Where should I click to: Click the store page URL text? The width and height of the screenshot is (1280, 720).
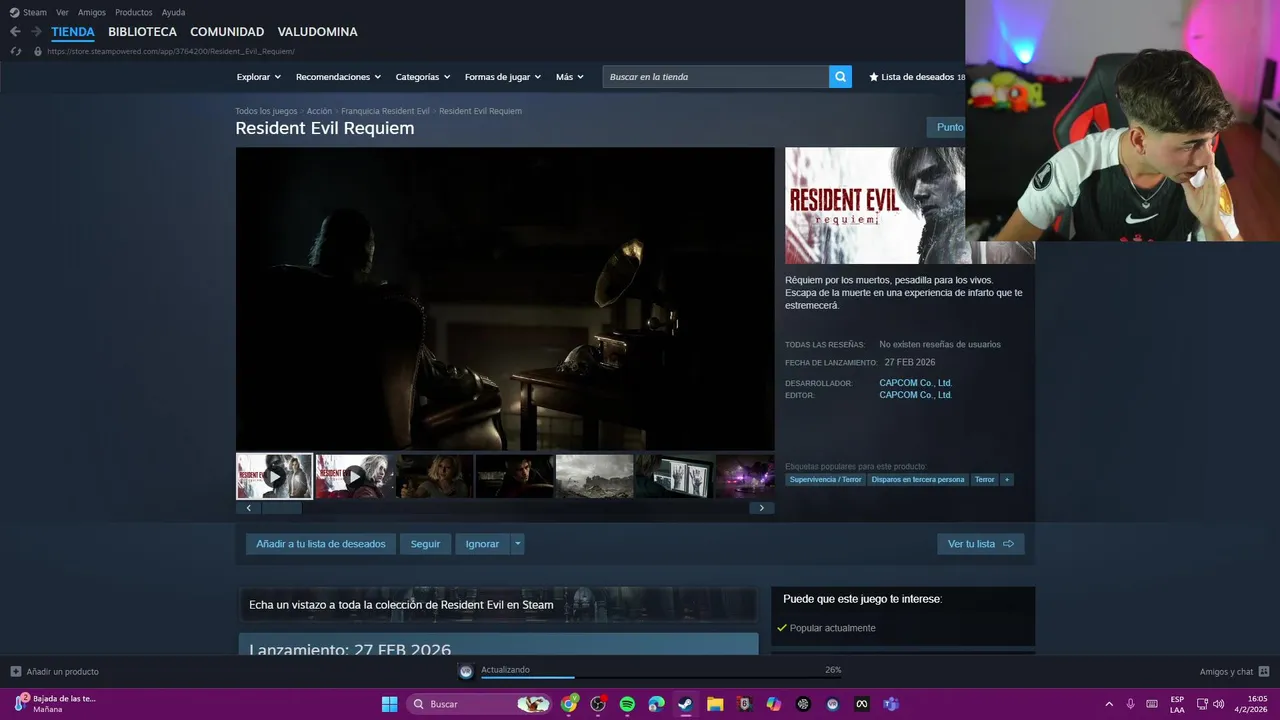(171, 51)
